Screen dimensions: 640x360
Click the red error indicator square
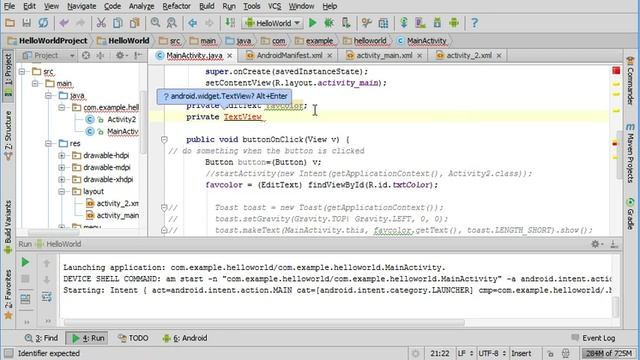(x=616, y=71)
